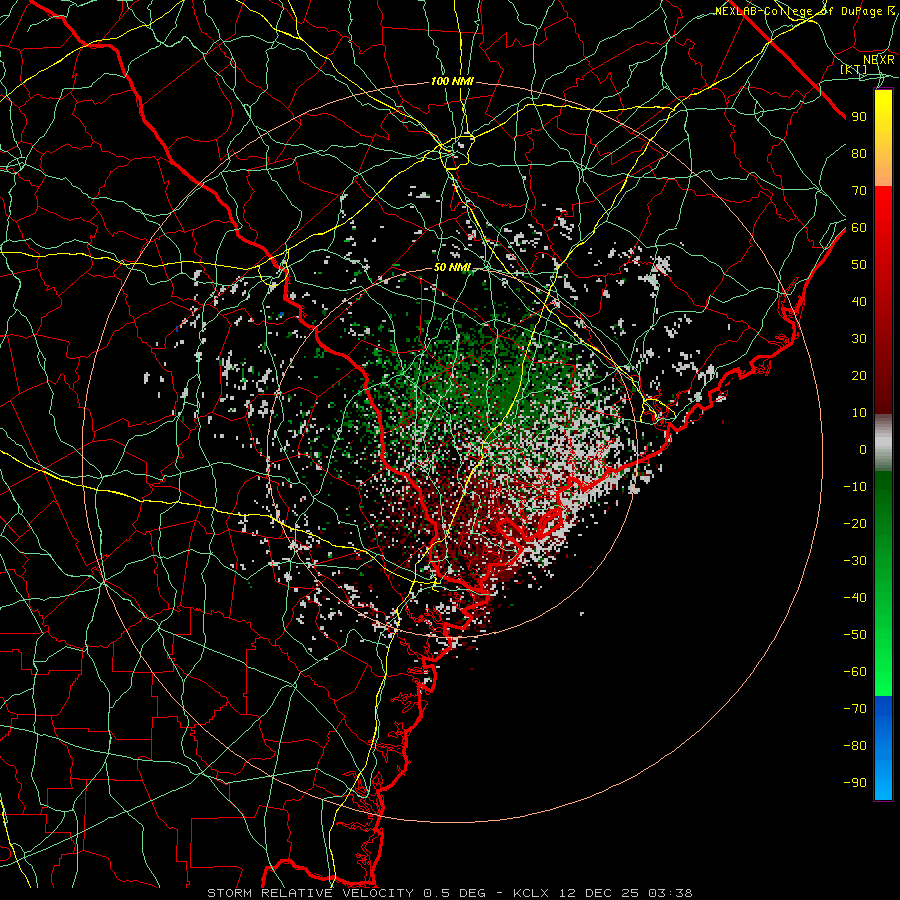This screenshot has width=900, height=900.
Task: Click the -90 value on the color scale
Action: [x=855, y=782]
